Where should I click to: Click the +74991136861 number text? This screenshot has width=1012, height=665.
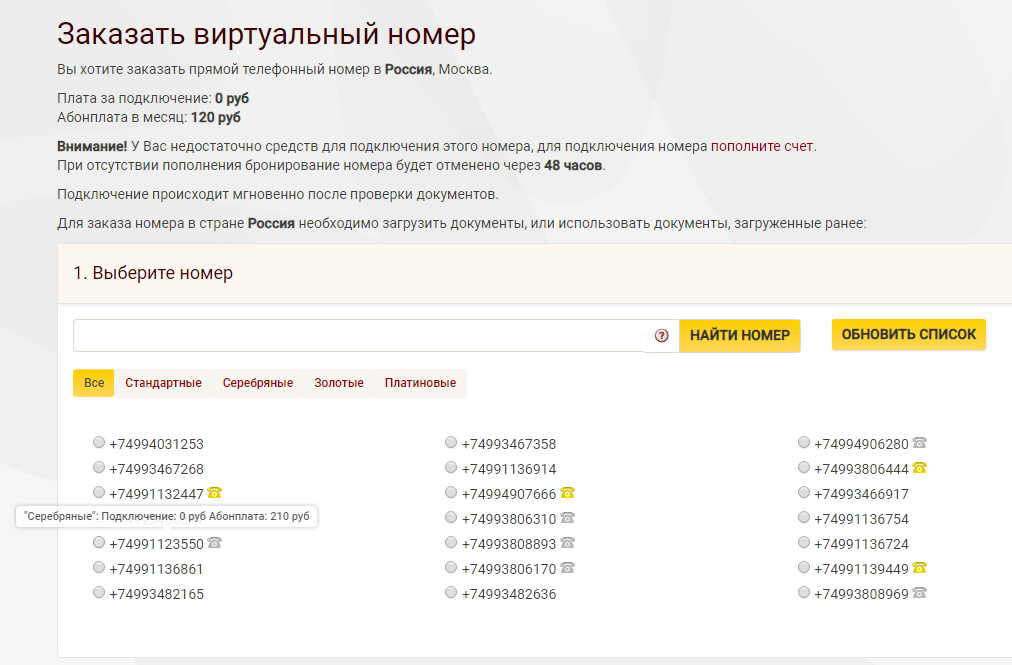click(156, 569)
